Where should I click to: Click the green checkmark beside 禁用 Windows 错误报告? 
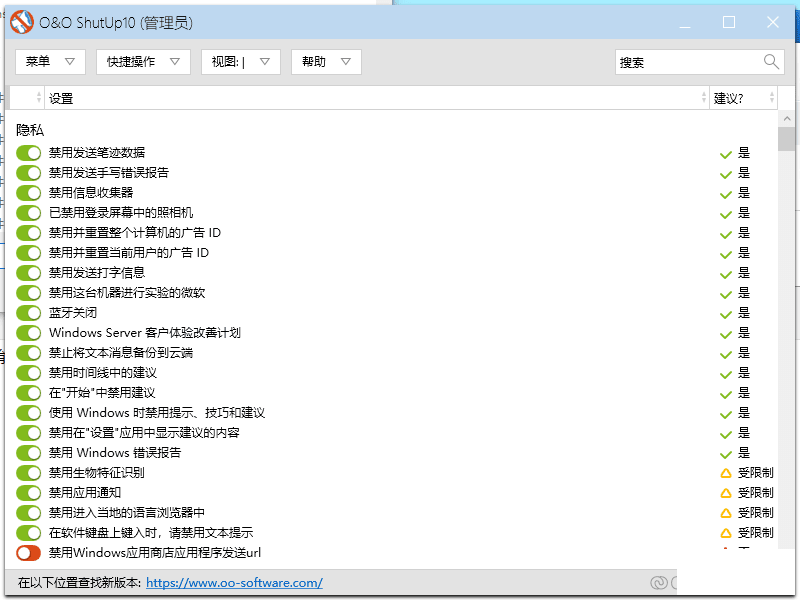point(726,454)
